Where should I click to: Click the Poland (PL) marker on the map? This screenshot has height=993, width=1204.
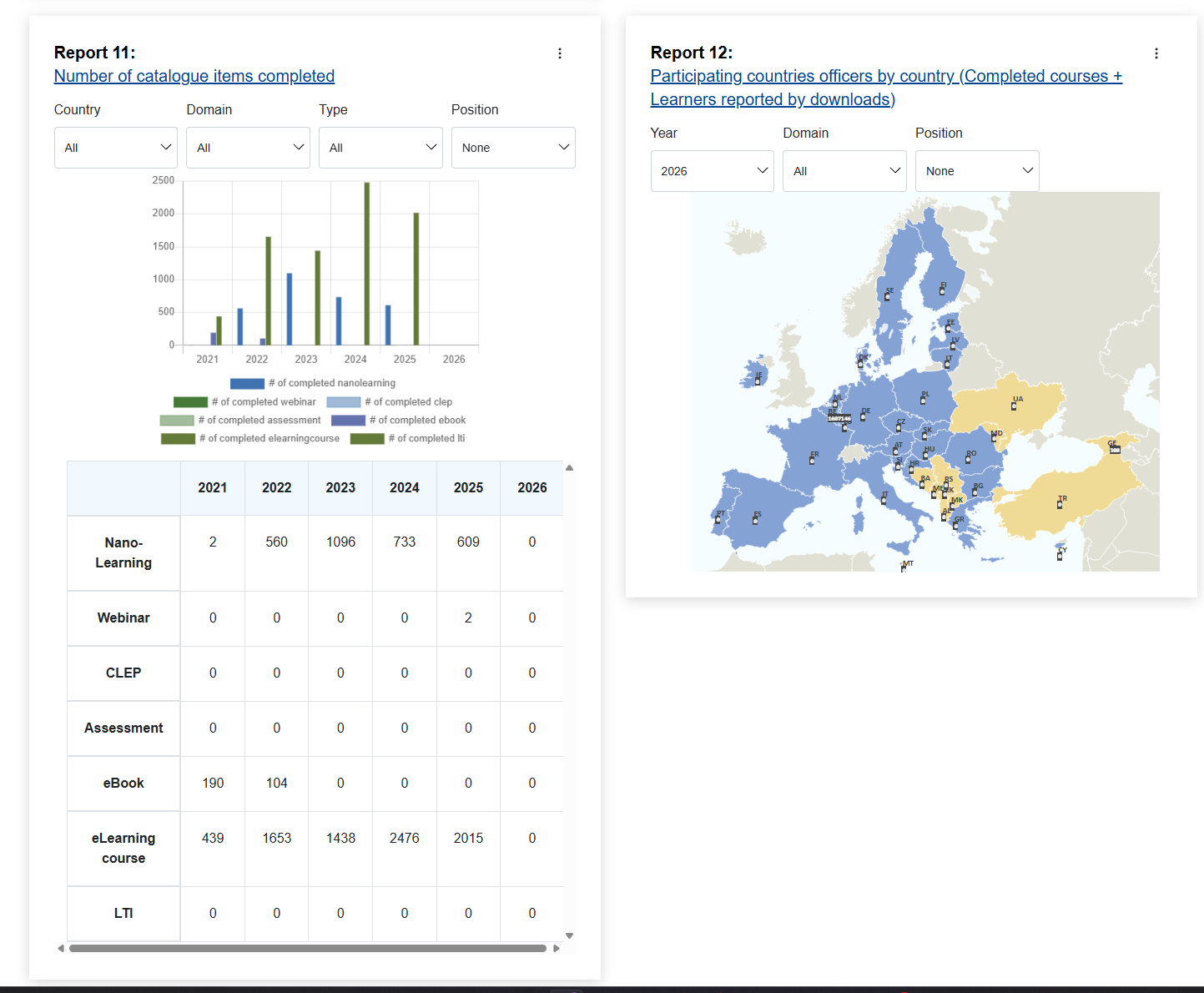(921, 401)
